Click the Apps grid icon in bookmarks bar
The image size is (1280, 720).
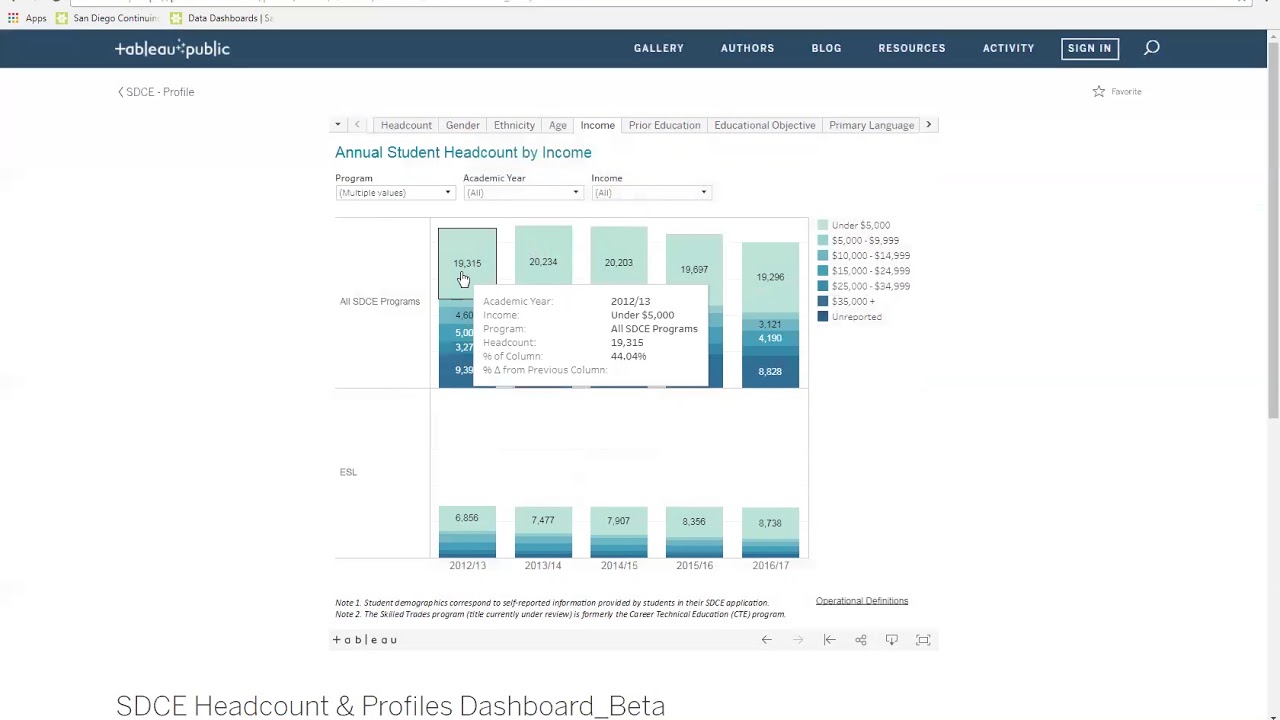(13, 18)
